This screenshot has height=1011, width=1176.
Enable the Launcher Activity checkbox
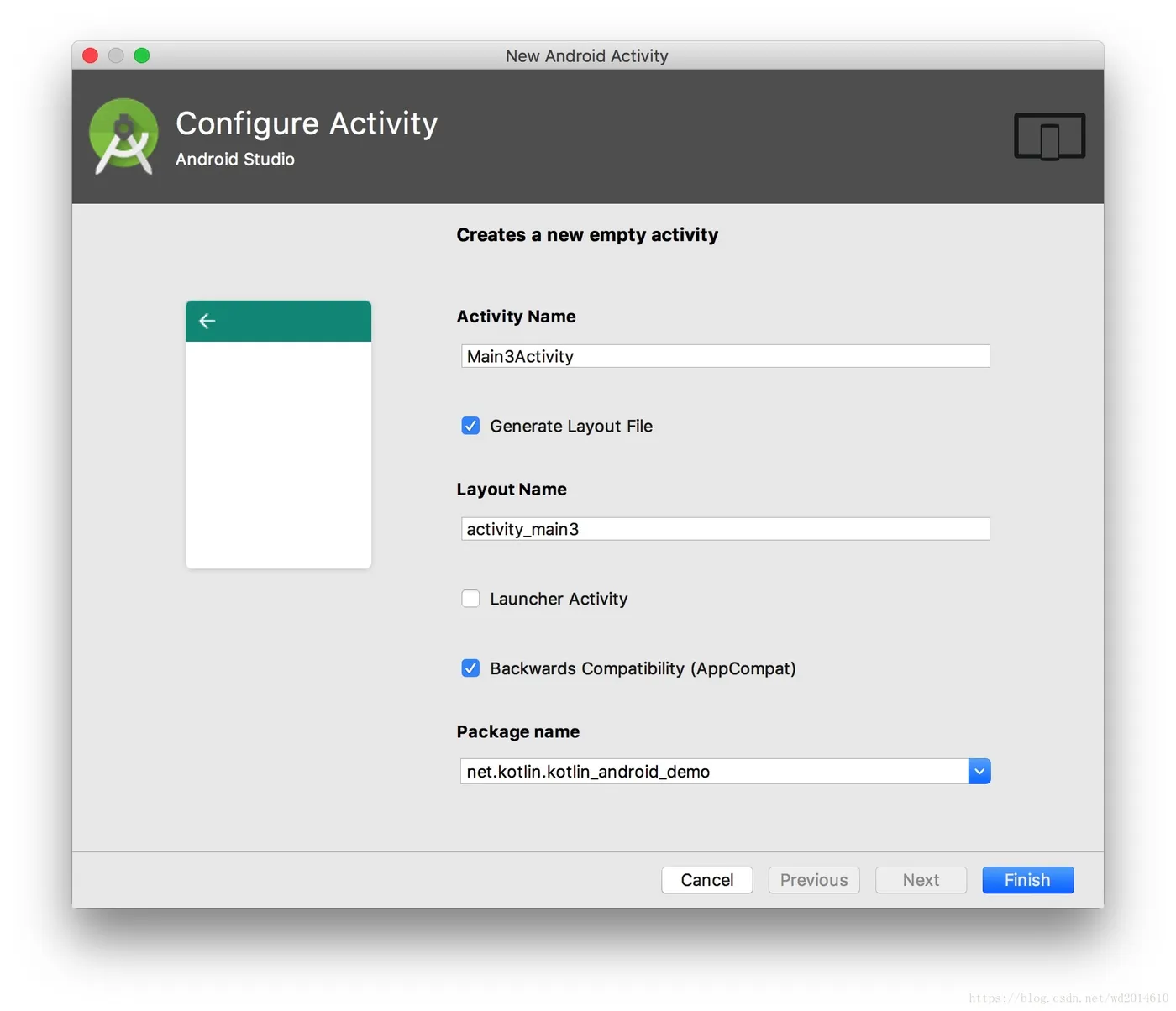tap(470, 599)
